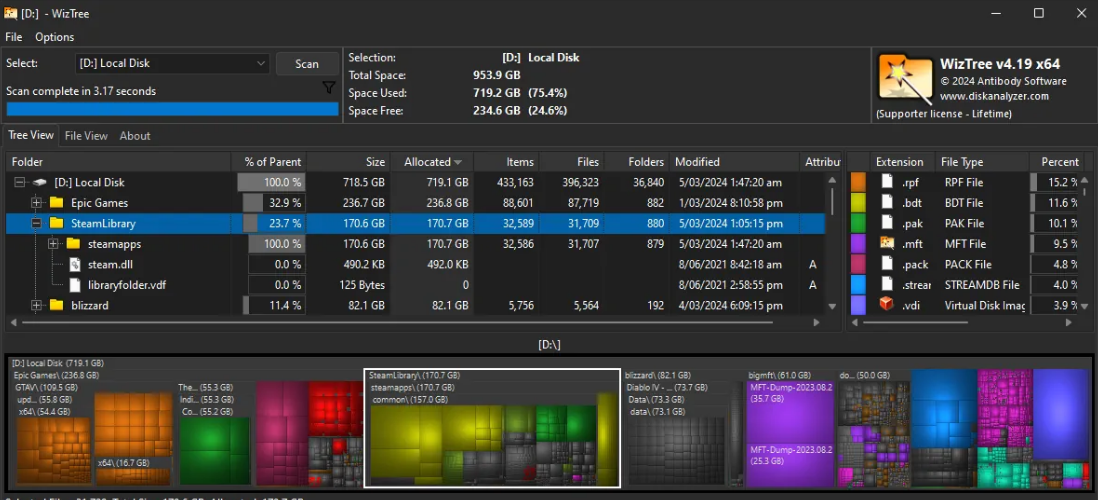
Task: Click the SteamLibrary folder icon
Action: 57,223
